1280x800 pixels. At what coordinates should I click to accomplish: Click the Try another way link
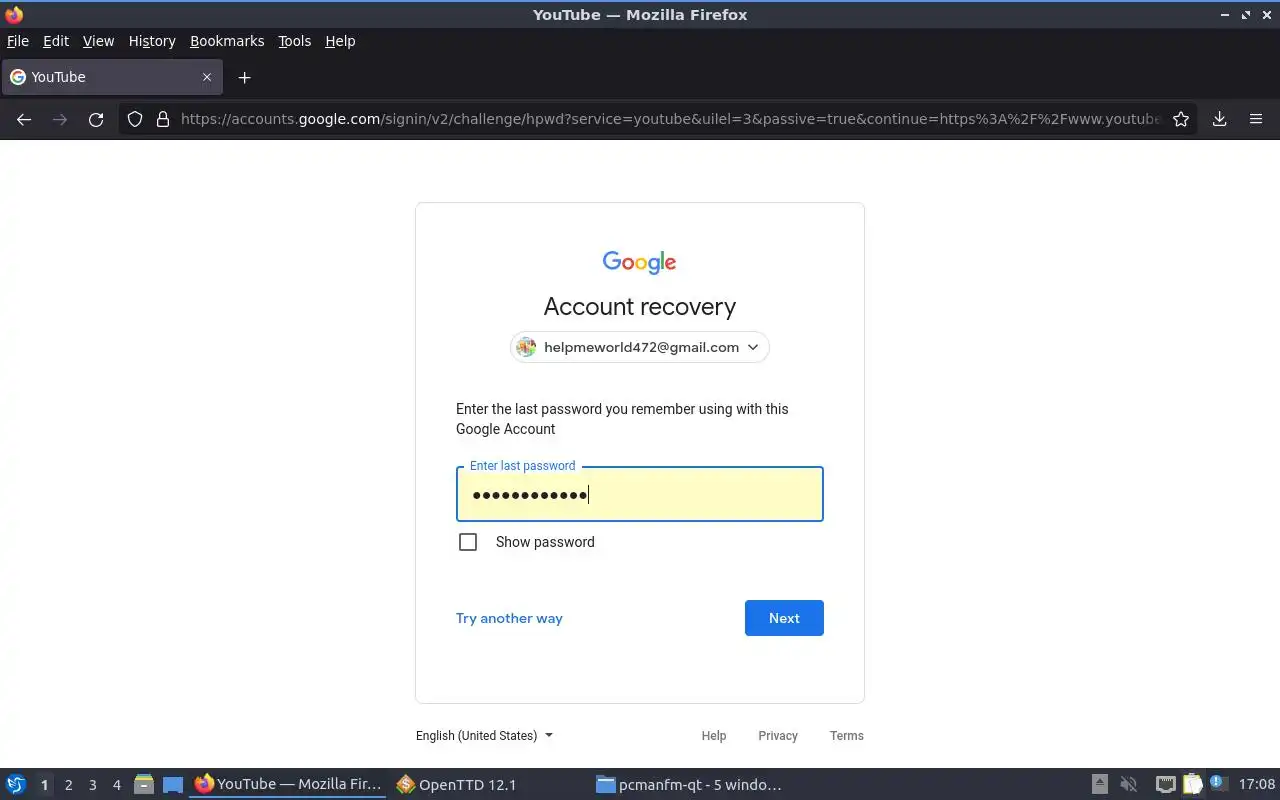point(509,618)
